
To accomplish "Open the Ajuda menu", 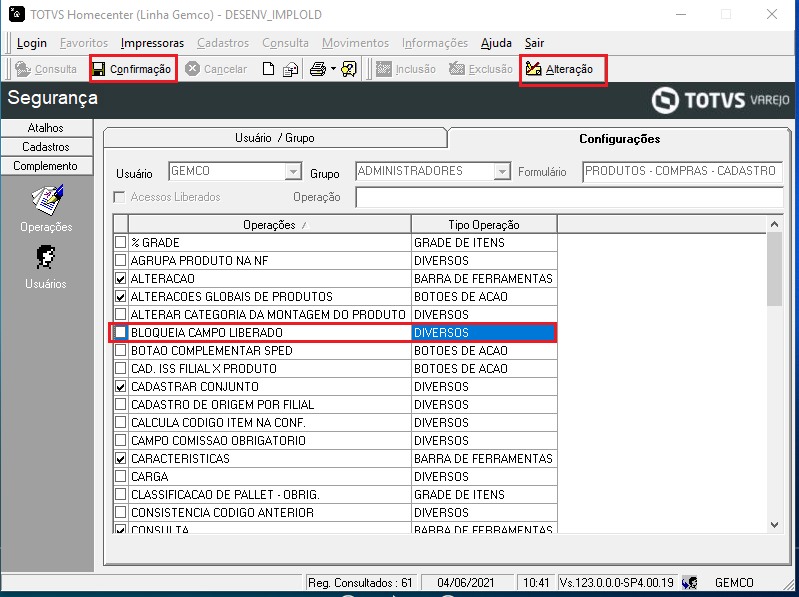I will coord(496,43).
